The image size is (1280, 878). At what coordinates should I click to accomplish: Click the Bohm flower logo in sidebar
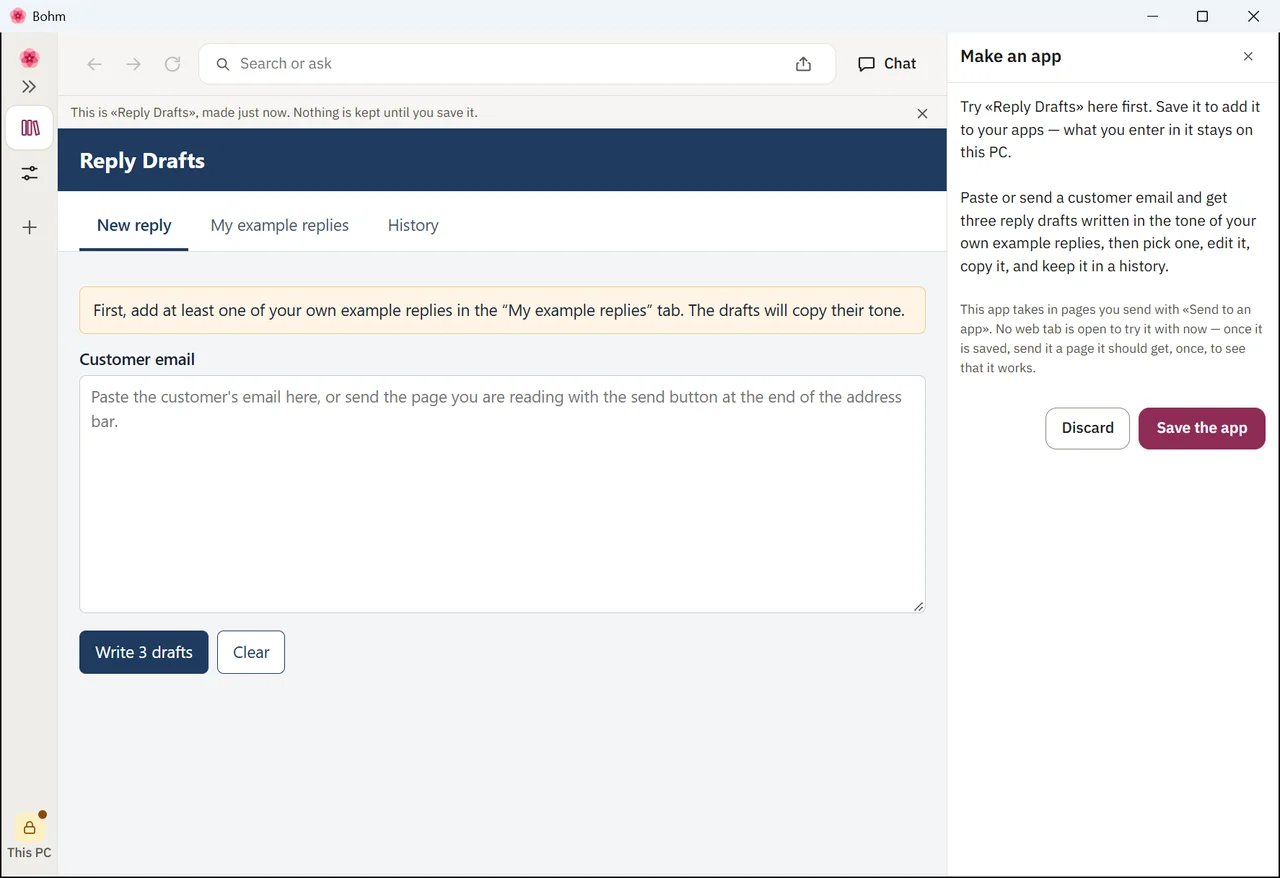coord(29,58)
